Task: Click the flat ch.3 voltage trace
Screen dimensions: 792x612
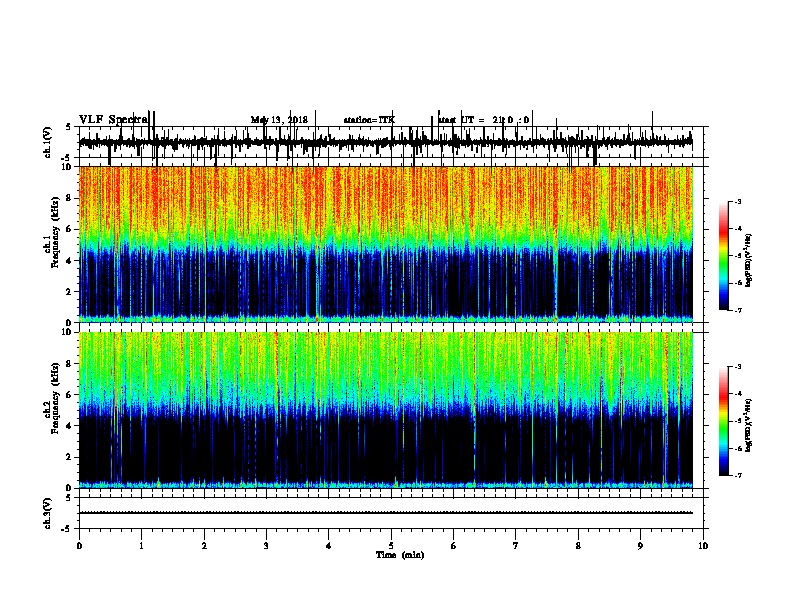Action: [386, 513]
